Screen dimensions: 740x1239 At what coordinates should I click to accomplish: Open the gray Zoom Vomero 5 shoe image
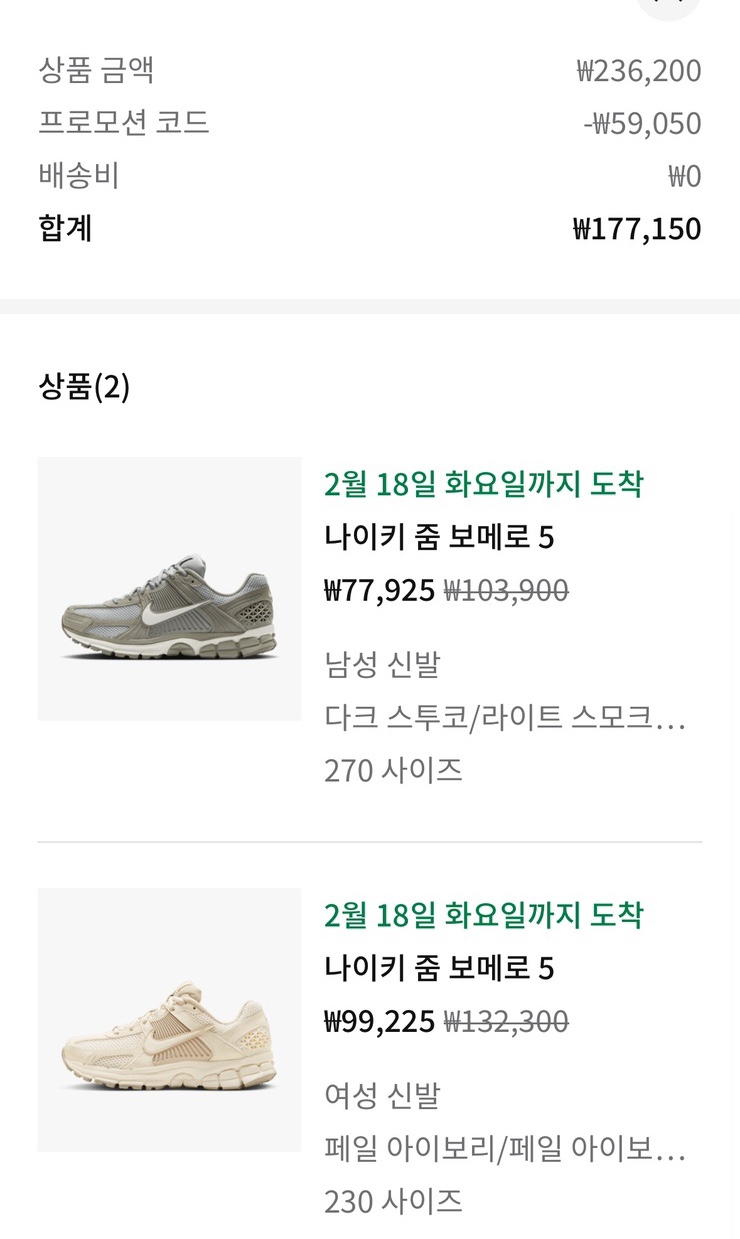coord(169,589)
